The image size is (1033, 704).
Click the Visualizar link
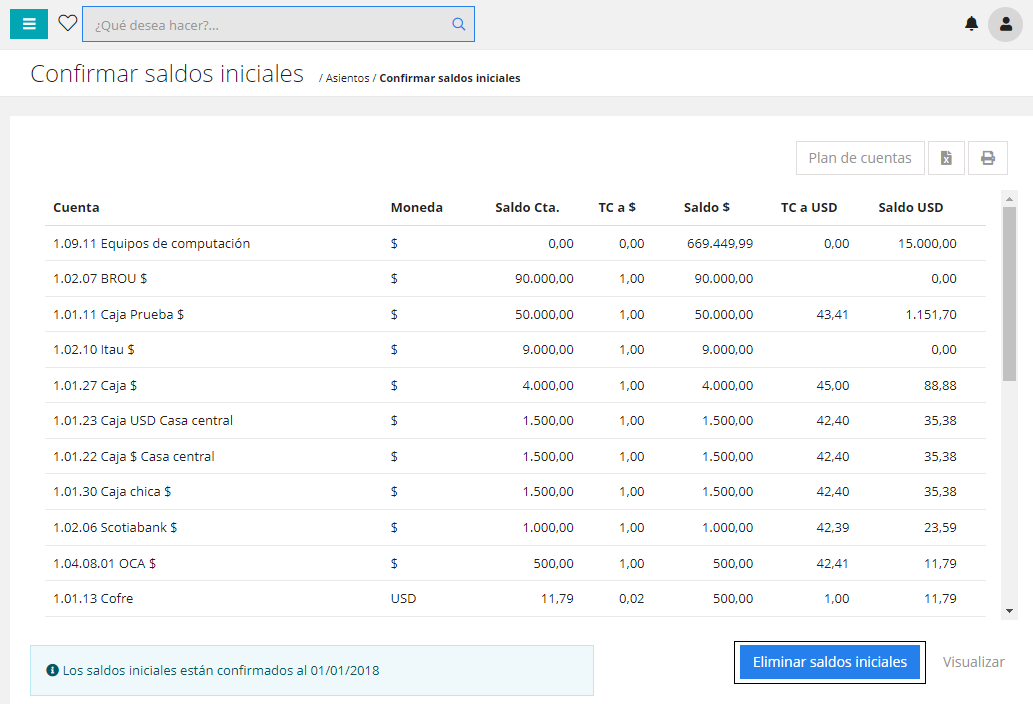pyautogui.click(x=973, y=662)
